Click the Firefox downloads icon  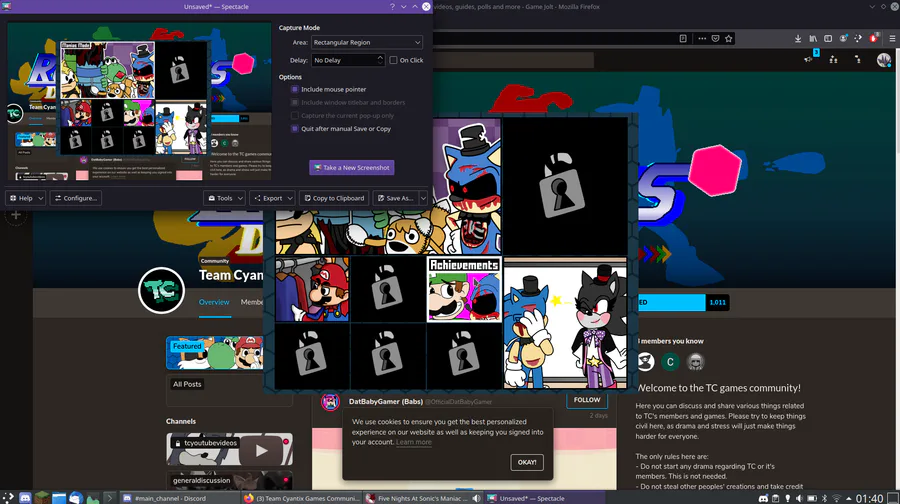coord(798,38)
